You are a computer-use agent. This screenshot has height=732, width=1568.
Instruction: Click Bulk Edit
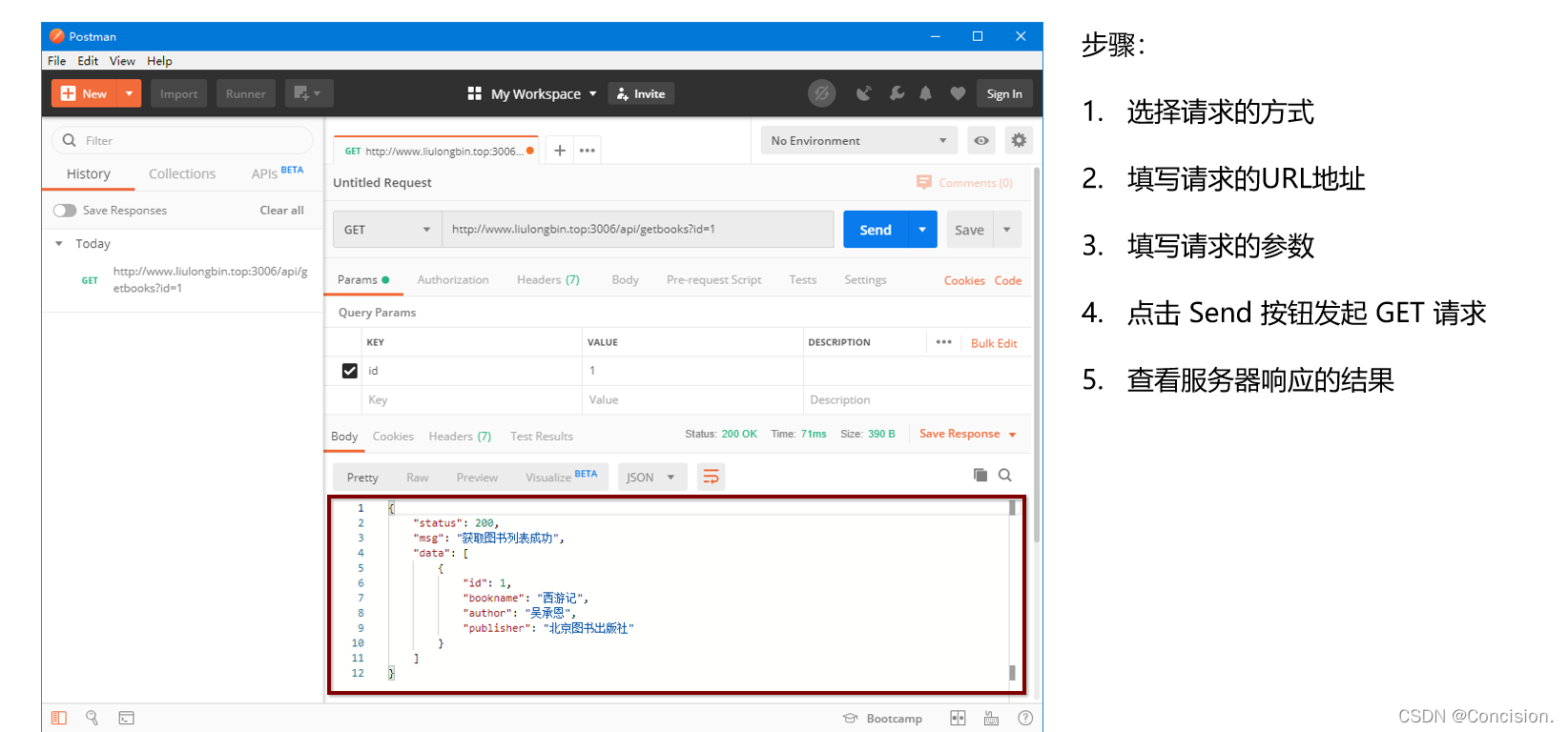pos(994,343)
